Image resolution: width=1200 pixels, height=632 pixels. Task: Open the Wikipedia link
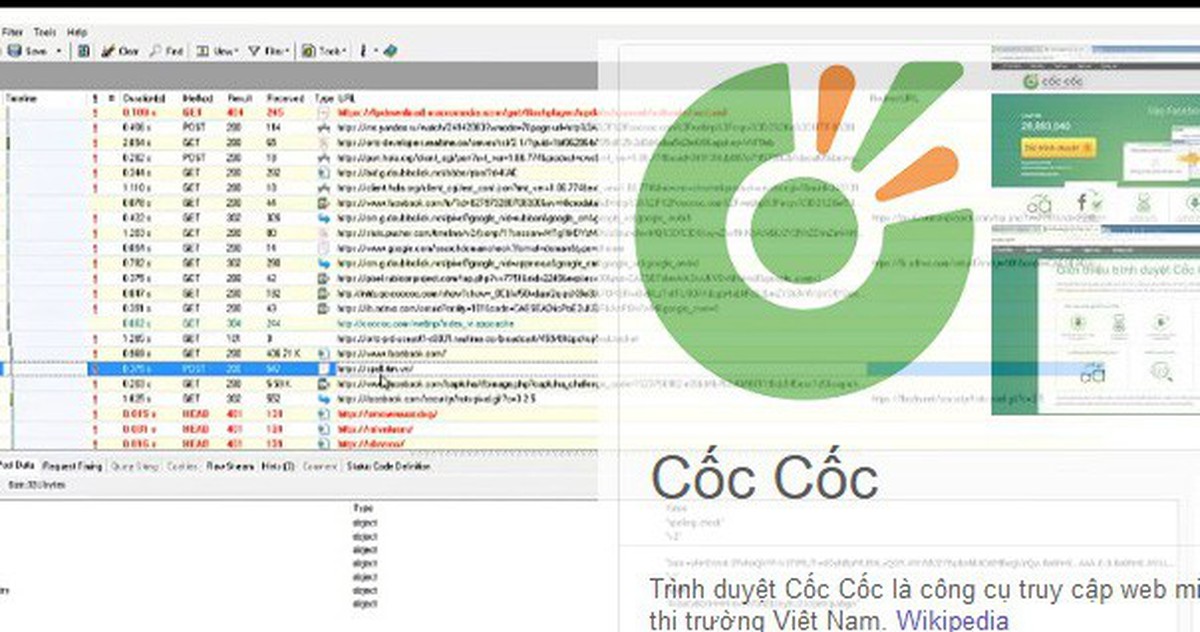952,620
